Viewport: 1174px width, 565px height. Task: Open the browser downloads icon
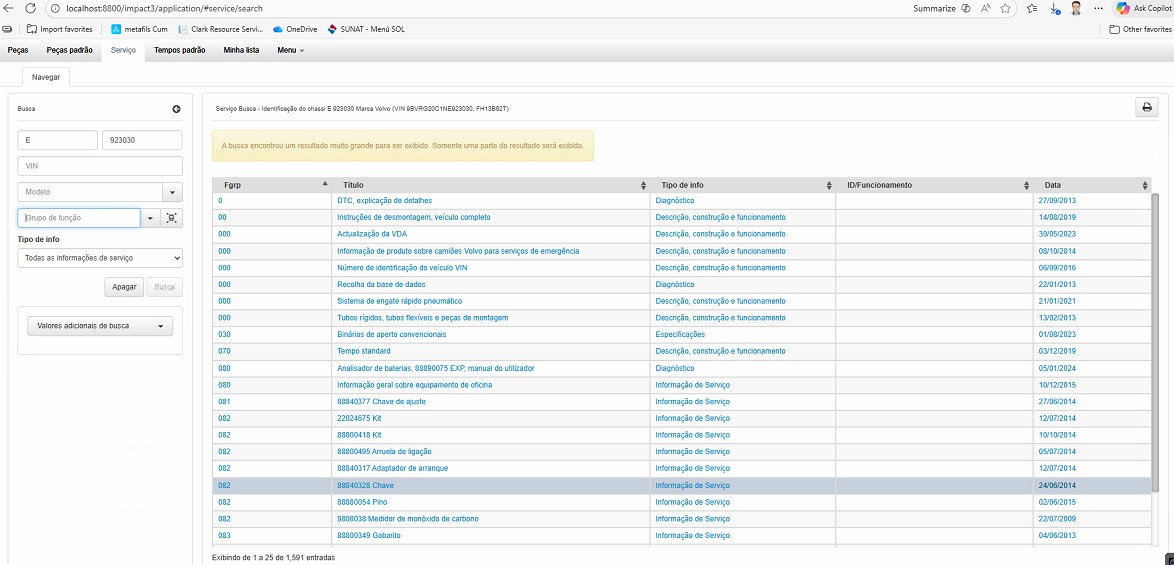tap(1055, 8)
